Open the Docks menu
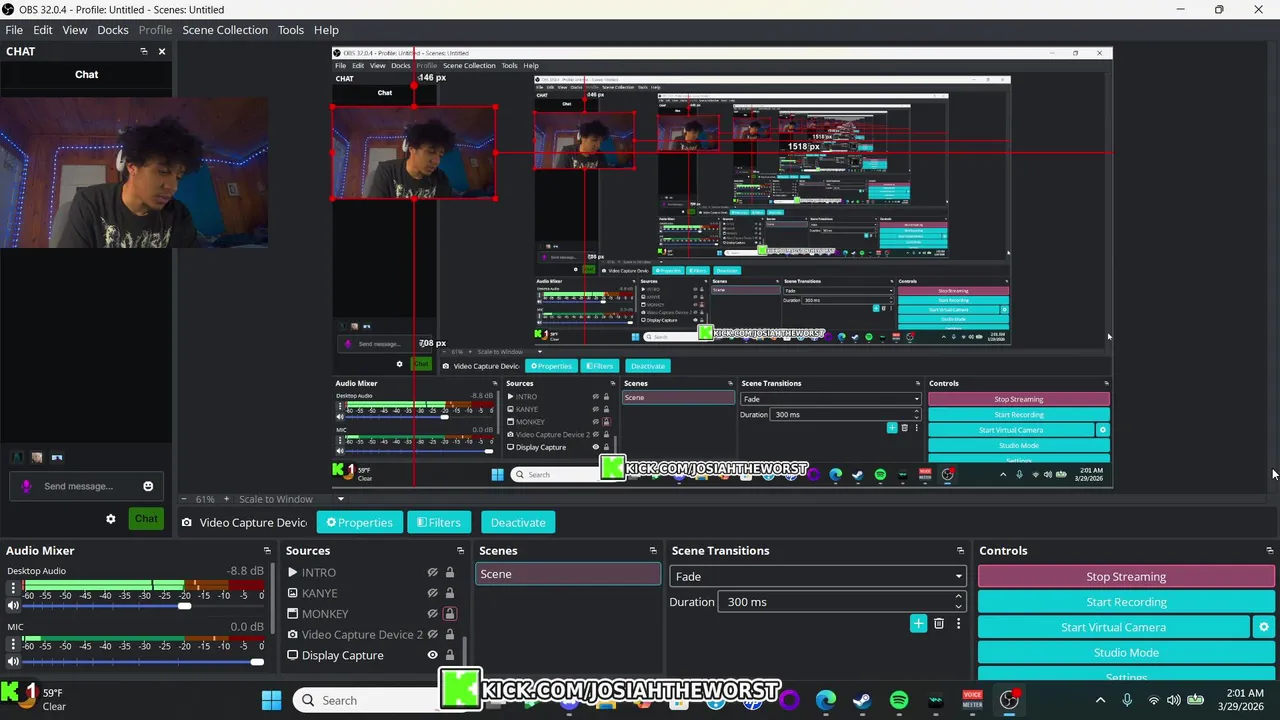Screen dimensions: 1280x720 (113, 30)
